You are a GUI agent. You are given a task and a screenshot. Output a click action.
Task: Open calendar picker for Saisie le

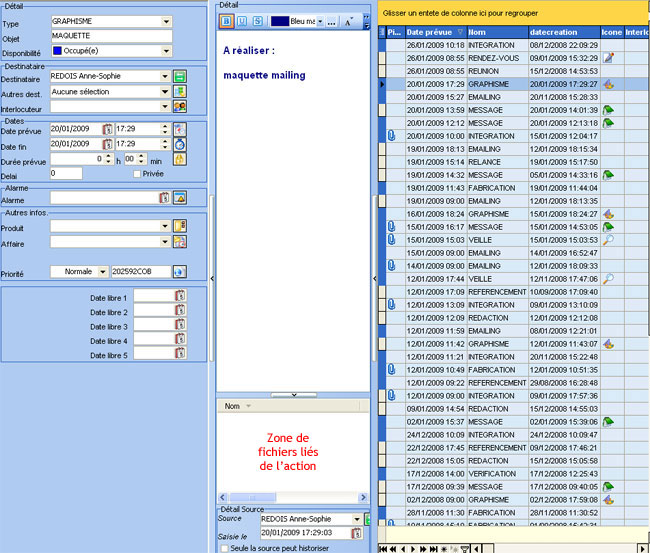pos(357,533)
